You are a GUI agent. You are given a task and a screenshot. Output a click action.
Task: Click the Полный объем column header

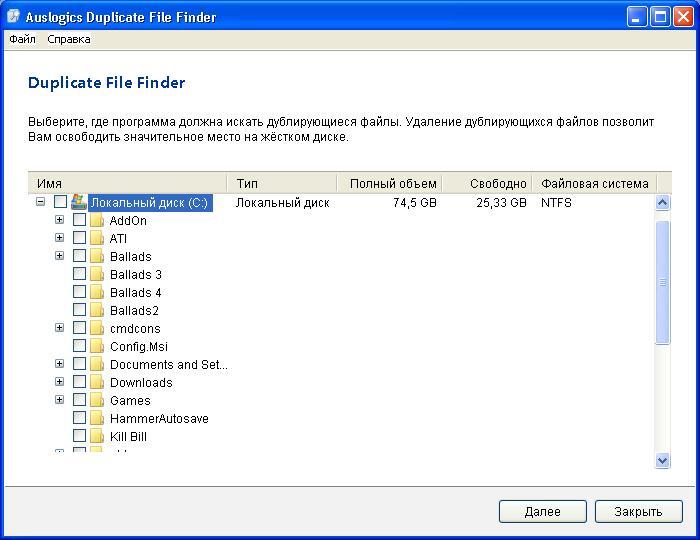tap(389, 183)
